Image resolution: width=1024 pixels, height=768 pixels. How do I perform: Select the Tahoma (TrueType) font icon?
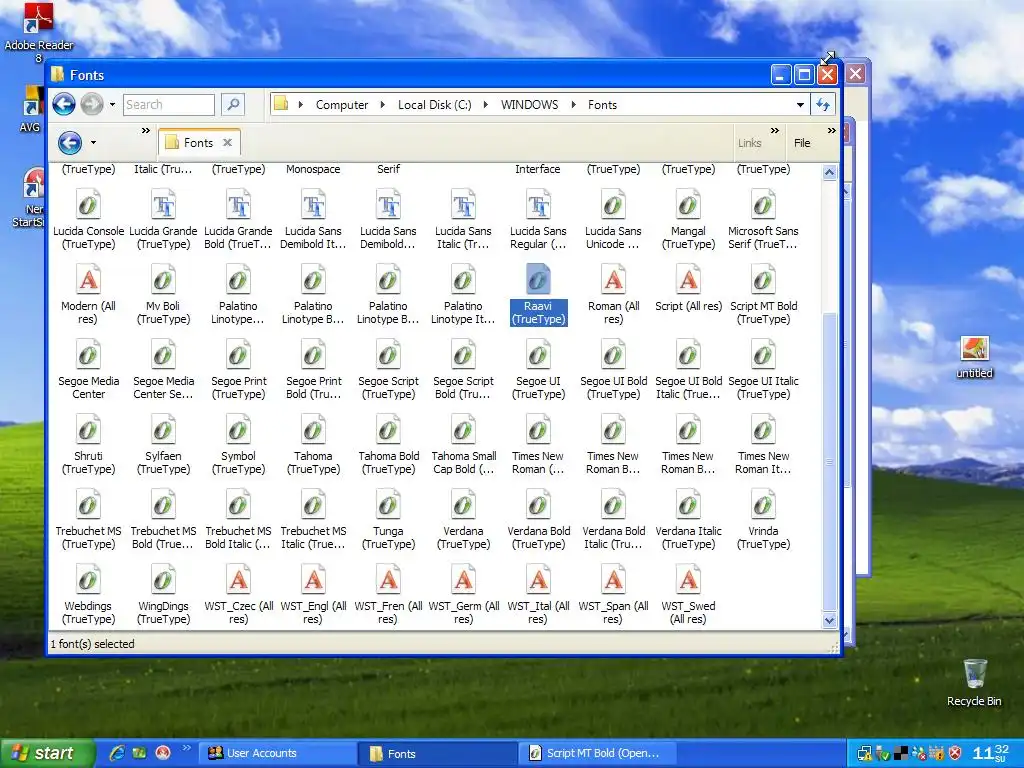click(313, 430)
